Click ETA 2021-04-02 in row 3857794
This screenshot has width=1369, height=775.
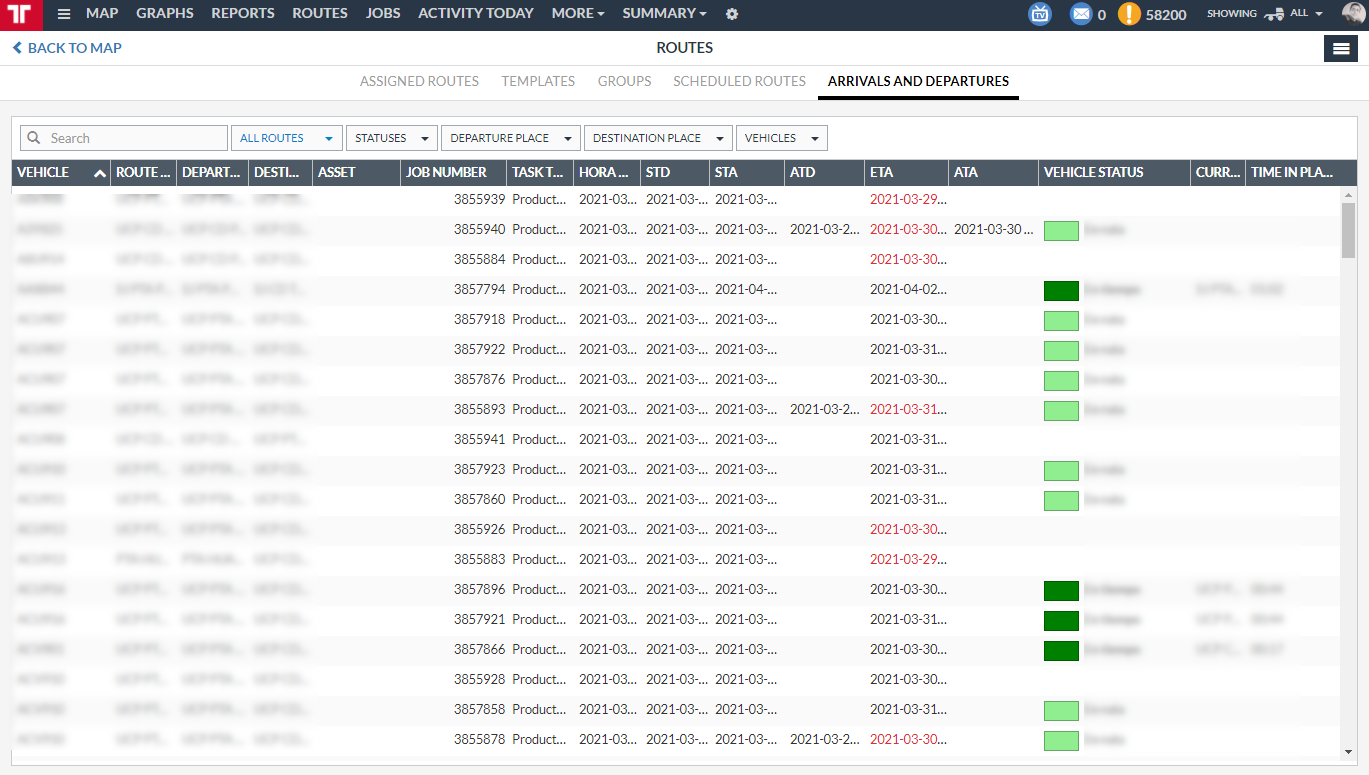coord(908,289)
